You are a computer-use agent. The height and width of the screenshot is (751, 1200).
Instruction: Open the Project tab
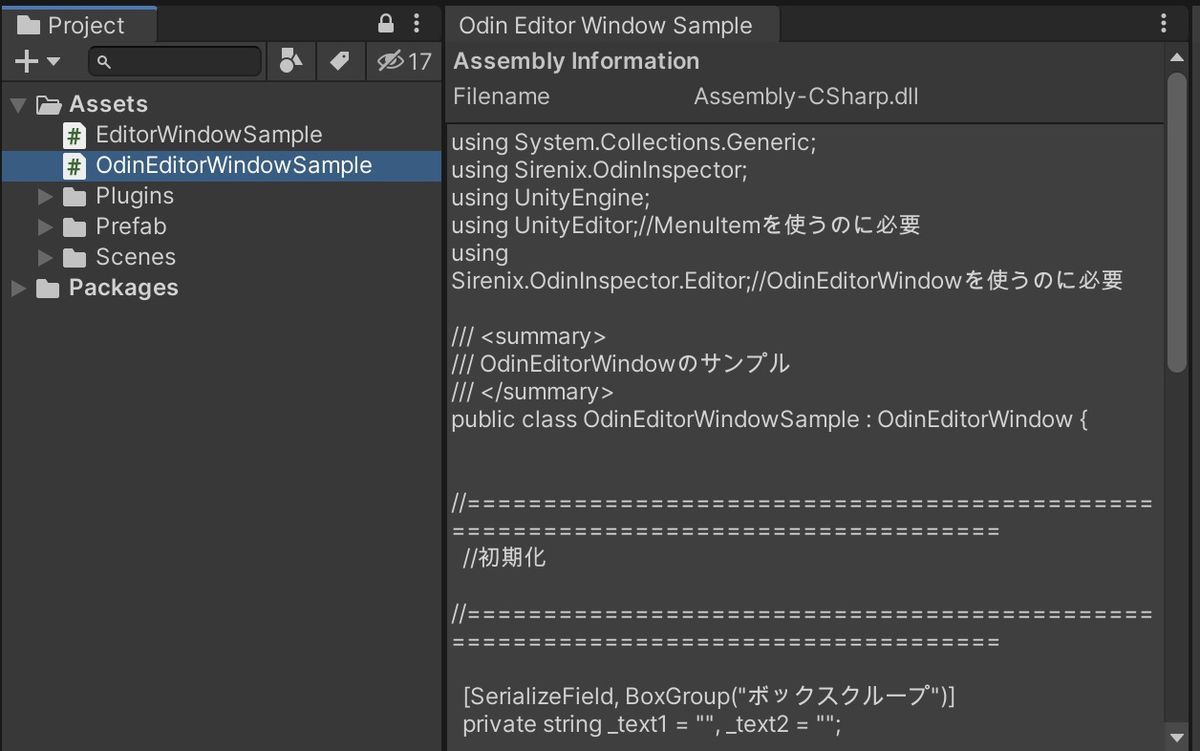click(x=79, y=25)
